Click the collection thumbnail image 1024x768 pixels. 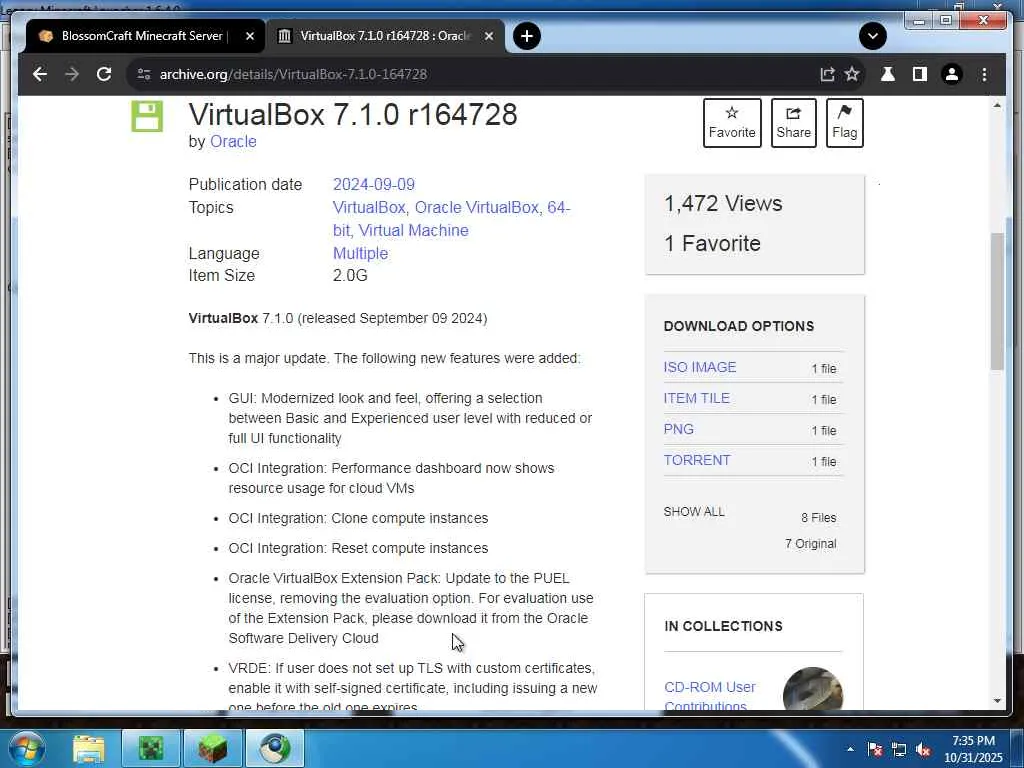812,688
